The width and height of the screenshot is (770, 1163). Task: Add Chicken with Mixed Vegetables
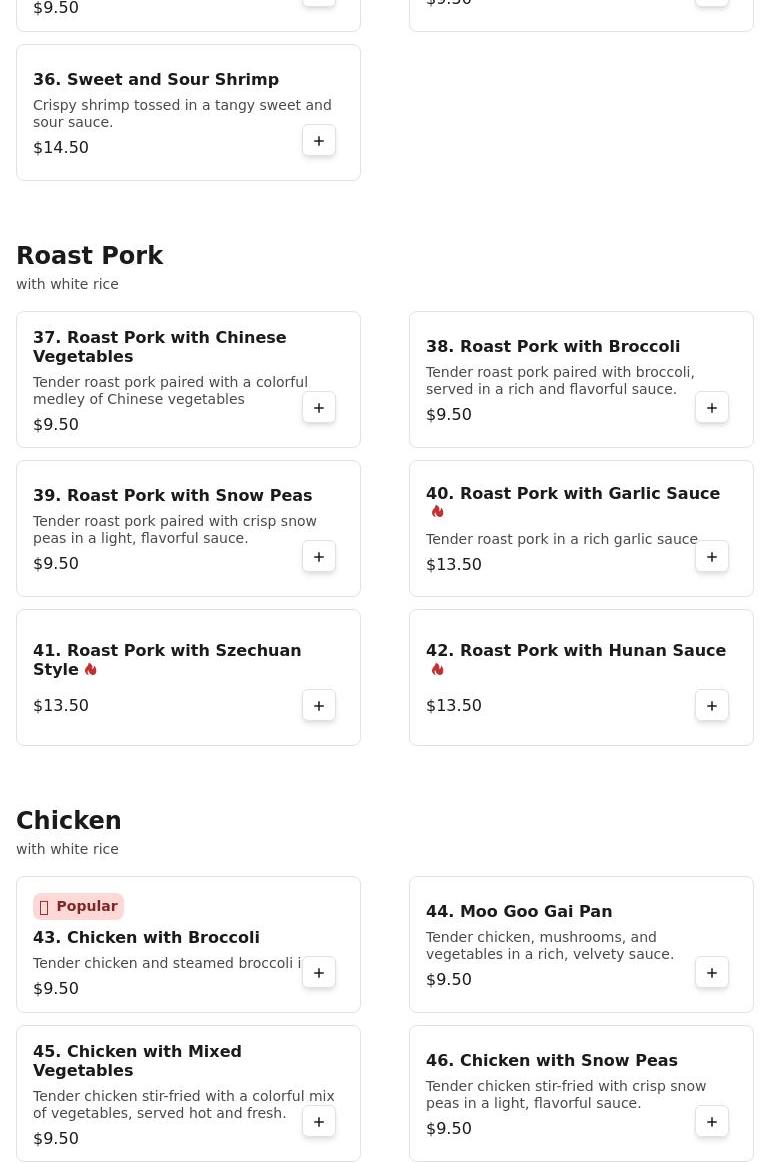click(x=319, y=1122)
